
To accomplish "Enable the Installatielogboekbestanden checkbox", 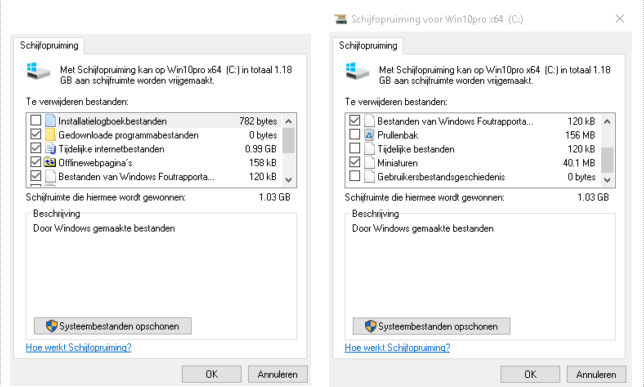I will coord(36,120).
